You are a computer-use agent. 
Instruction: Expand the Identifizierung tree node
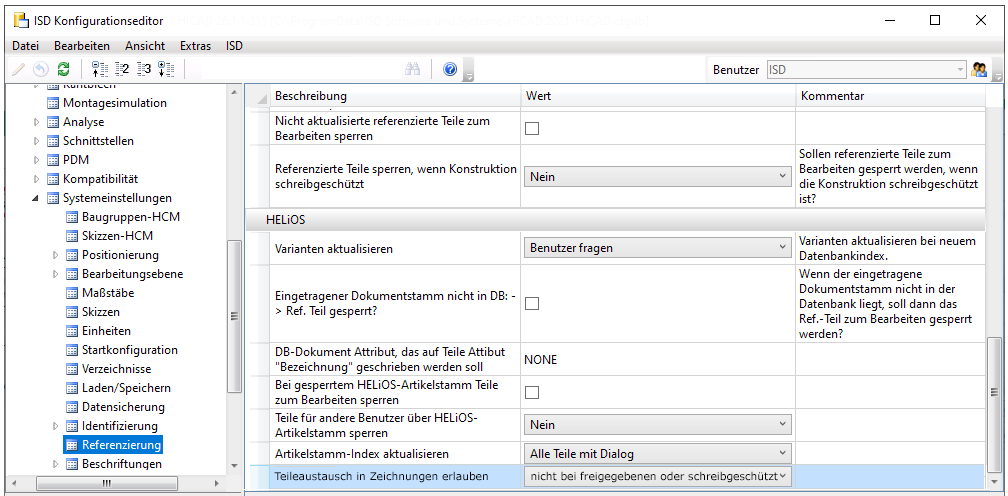[x=56, y=426]
